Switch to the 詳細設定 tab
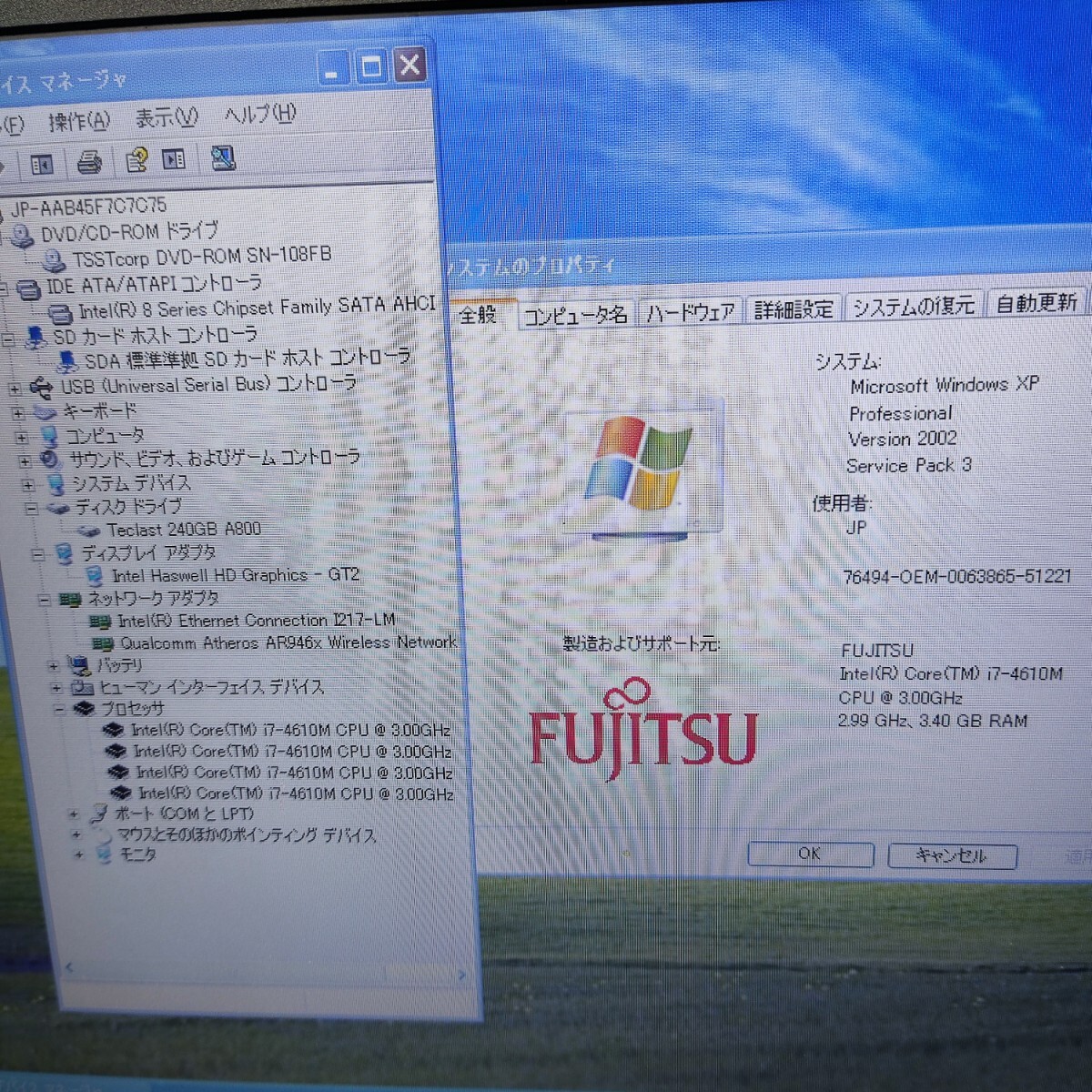 pyautogui.click(x=794, y=309)
